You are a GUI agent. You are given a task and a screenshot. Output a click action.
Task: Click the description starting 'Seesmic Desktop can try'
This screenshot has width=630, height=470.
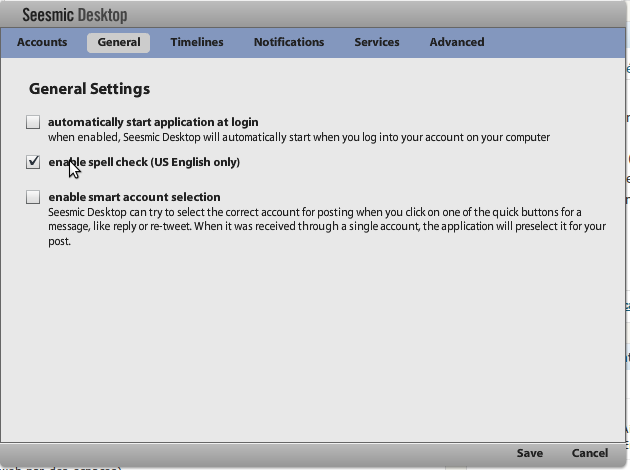pyautogui.click(x=327, y=227)
